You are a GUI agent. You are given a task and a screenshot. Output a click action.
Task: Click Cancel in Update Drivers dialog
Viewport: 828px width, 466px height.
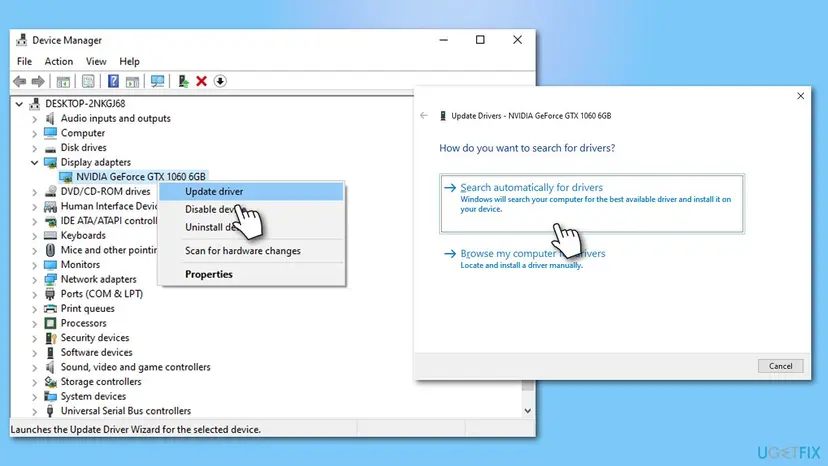tap(780, 366)
